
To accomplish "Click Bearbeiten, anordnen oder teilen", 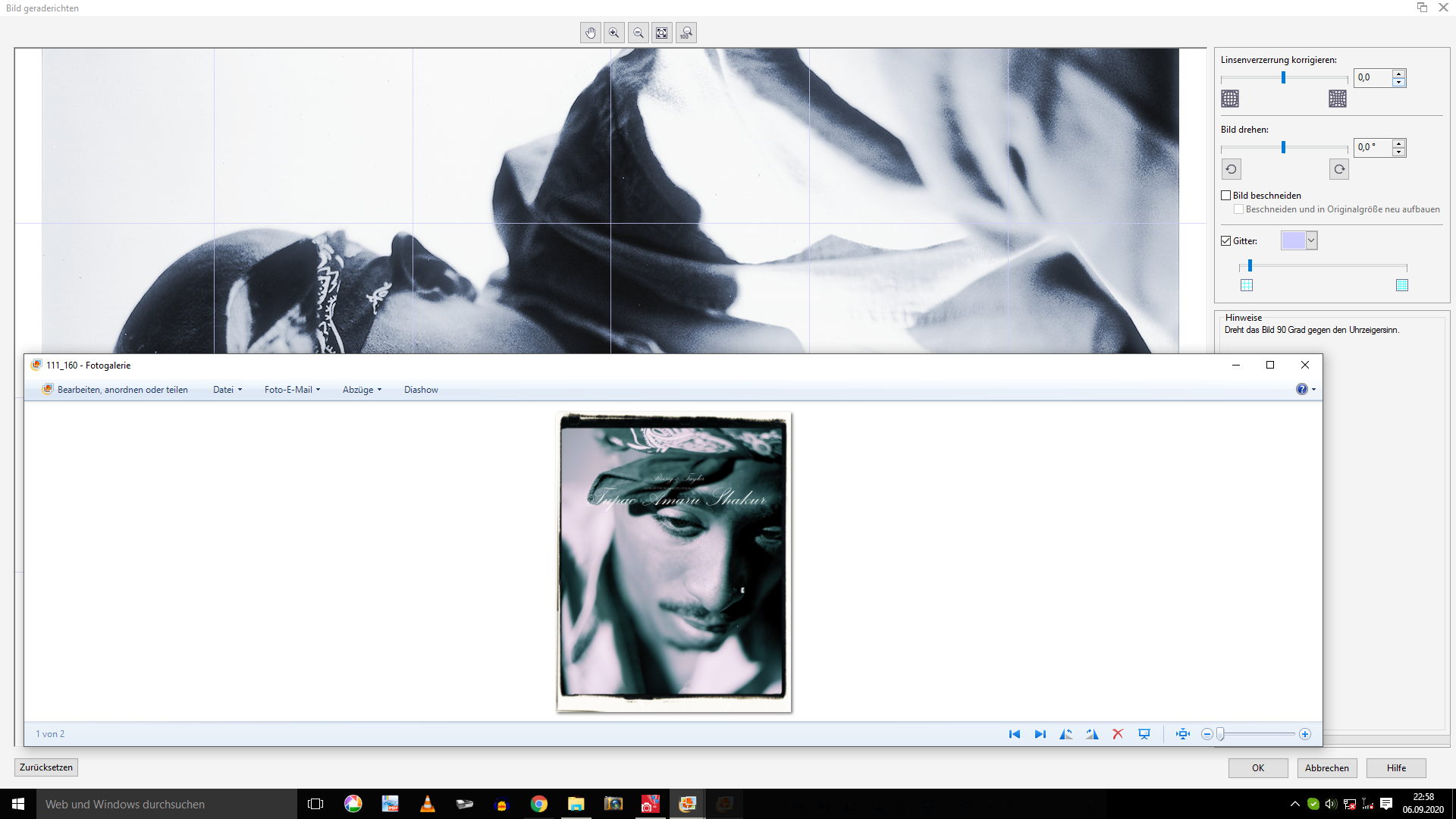I will [x=115, y=390].
